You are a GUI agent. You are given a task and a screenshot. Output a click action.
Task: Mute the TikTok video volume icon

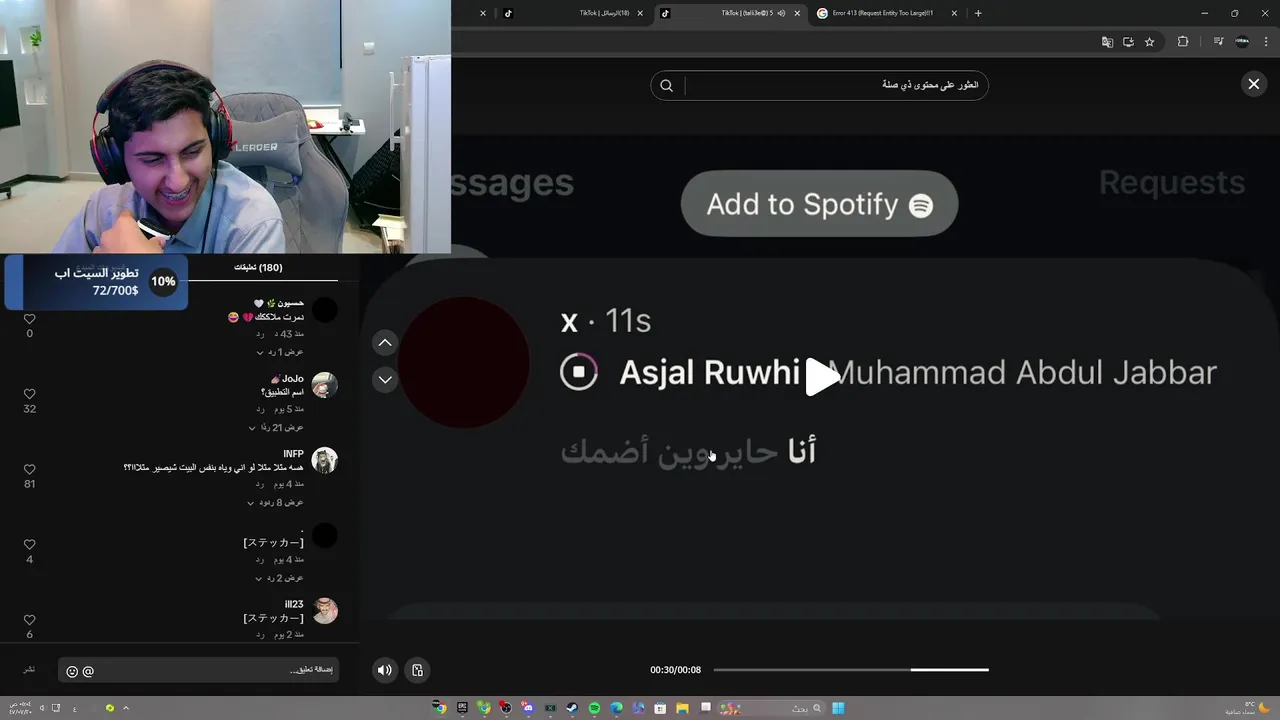pyautogui.click(x=384, y=670)
